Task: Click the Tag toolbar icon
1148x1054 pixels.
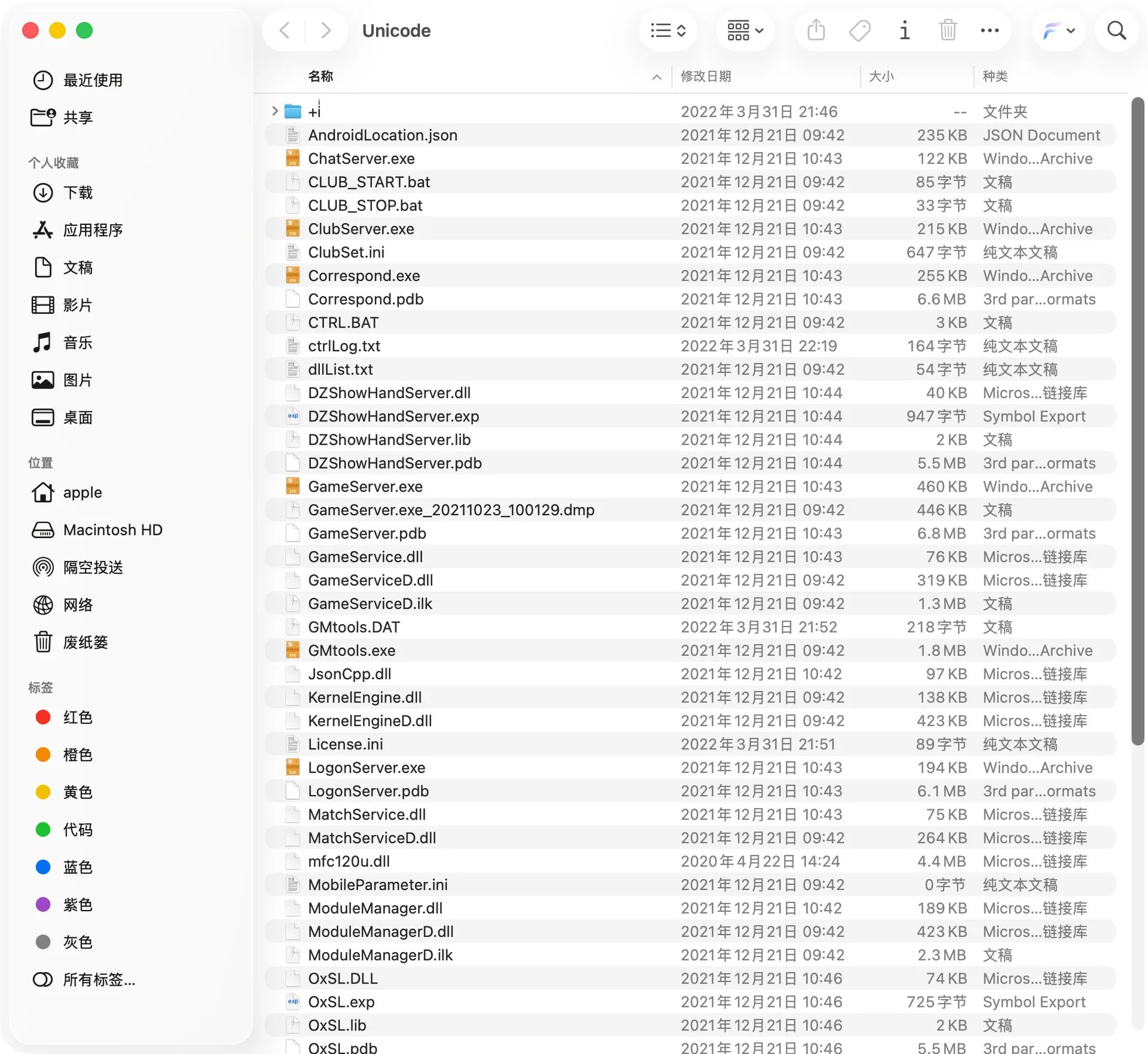Action: (860, 30)
